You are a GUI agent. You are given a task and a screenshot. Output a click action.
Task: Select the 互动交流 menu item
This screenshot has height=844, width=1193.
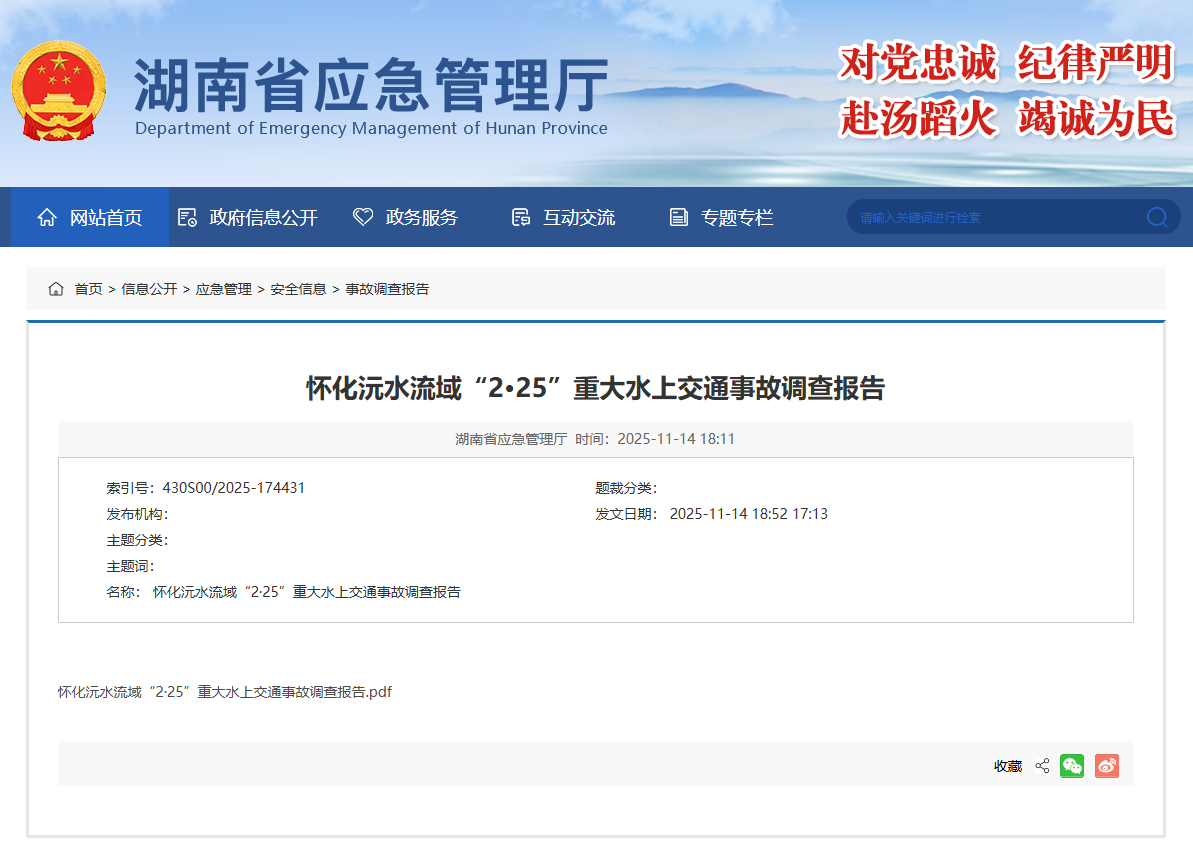click(x=578, y=217)
